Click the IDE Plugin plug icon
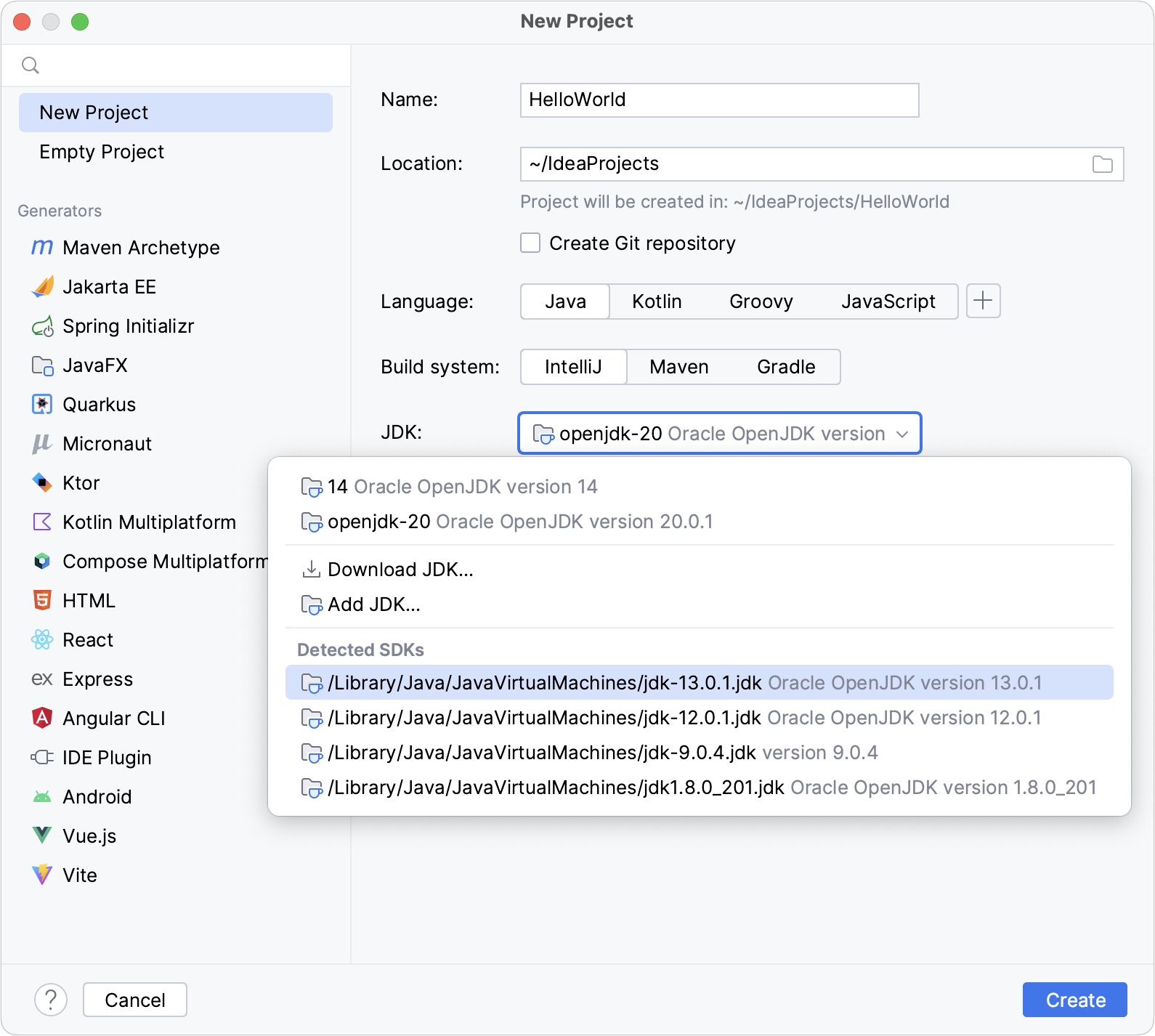Screen dimensions: 1155x1036 point(42,758)
